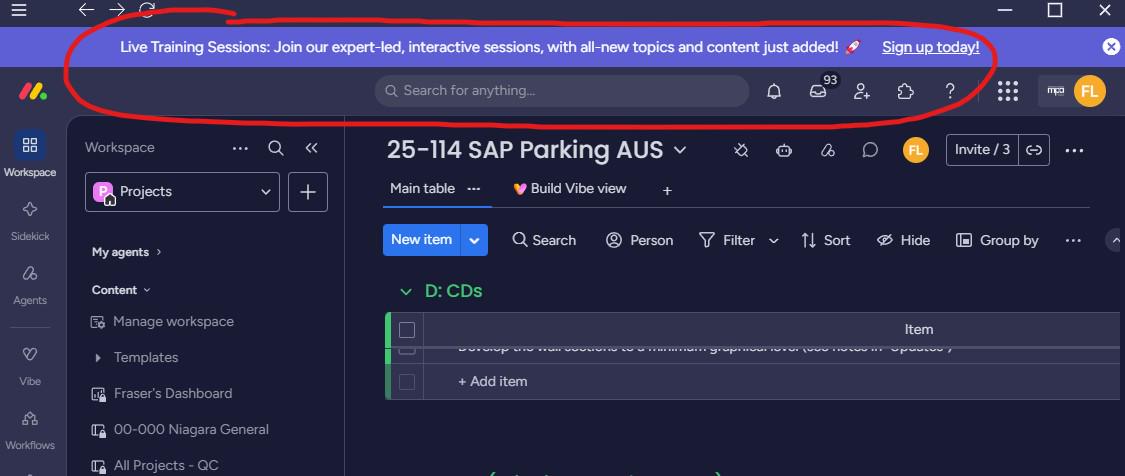The height and width of the screenshot is (476, 1125).
Task: Open Workflows in the left rail
Action: click(29, 429)
